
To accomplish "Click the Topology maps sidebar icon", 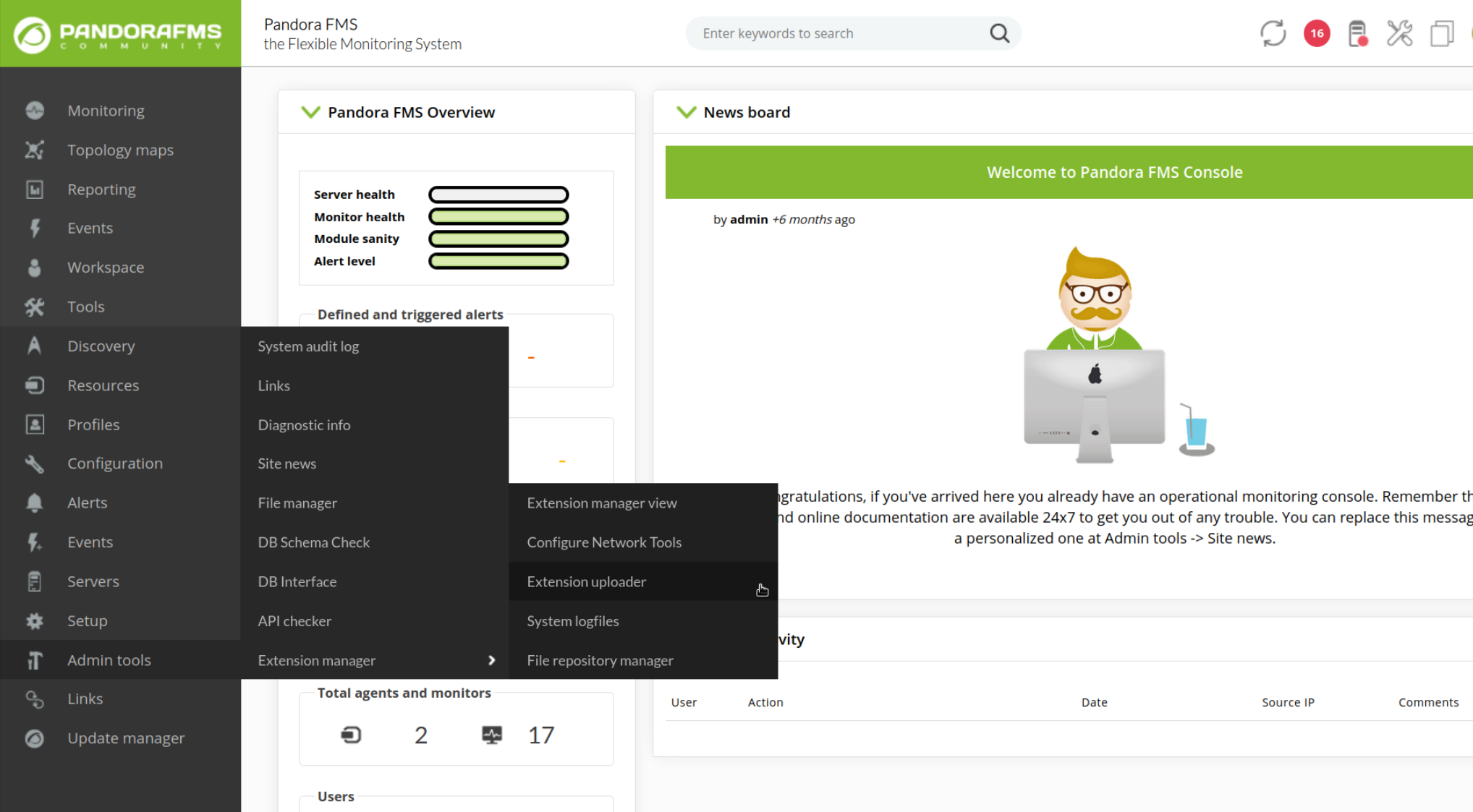I will (35, 150).
